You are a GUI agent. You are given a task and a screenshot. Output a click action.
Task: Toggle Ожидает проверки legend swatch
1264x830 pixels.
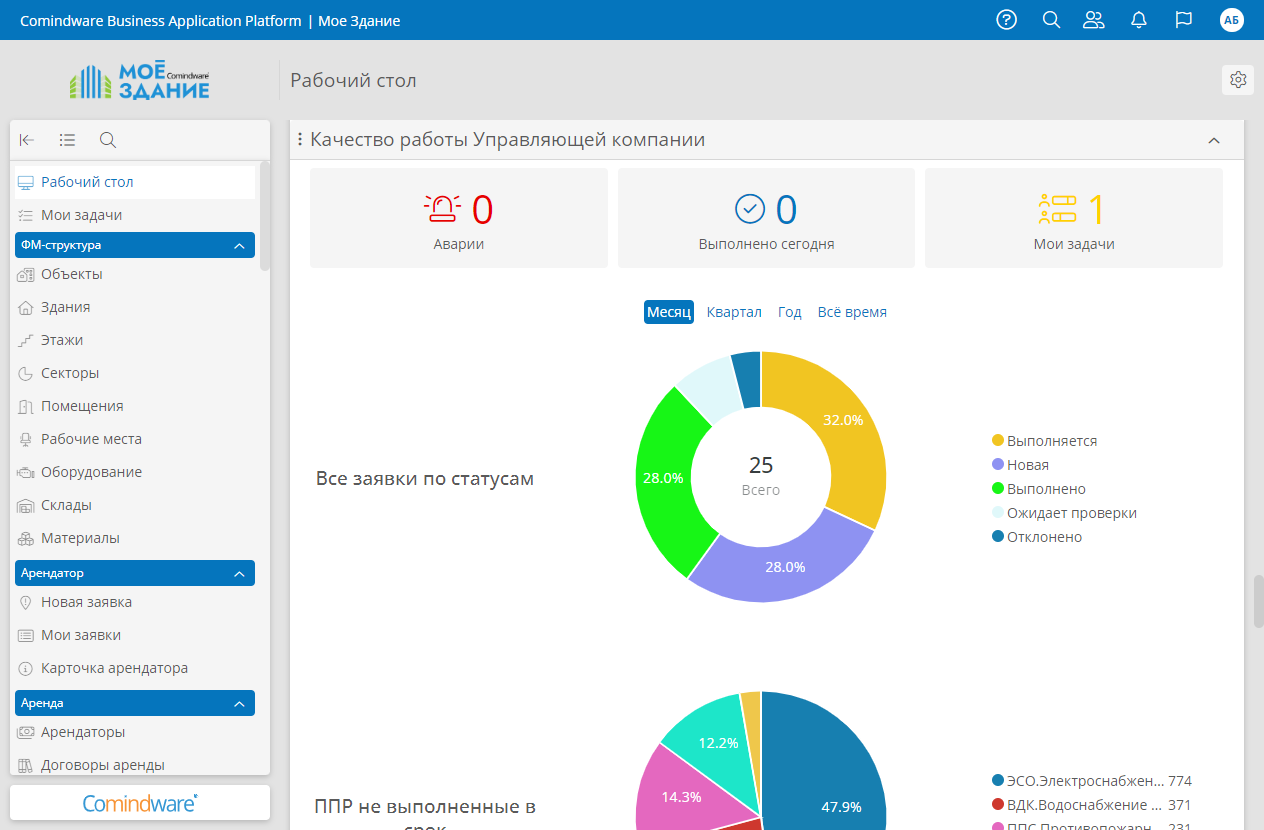pos(997,513)
